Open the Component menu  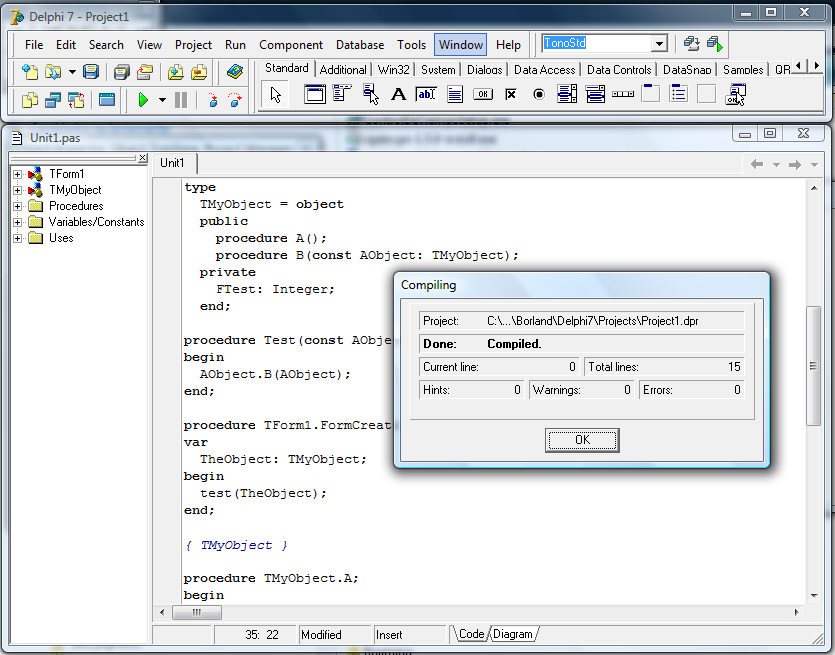pyautogui.click(x=291, y=45)
